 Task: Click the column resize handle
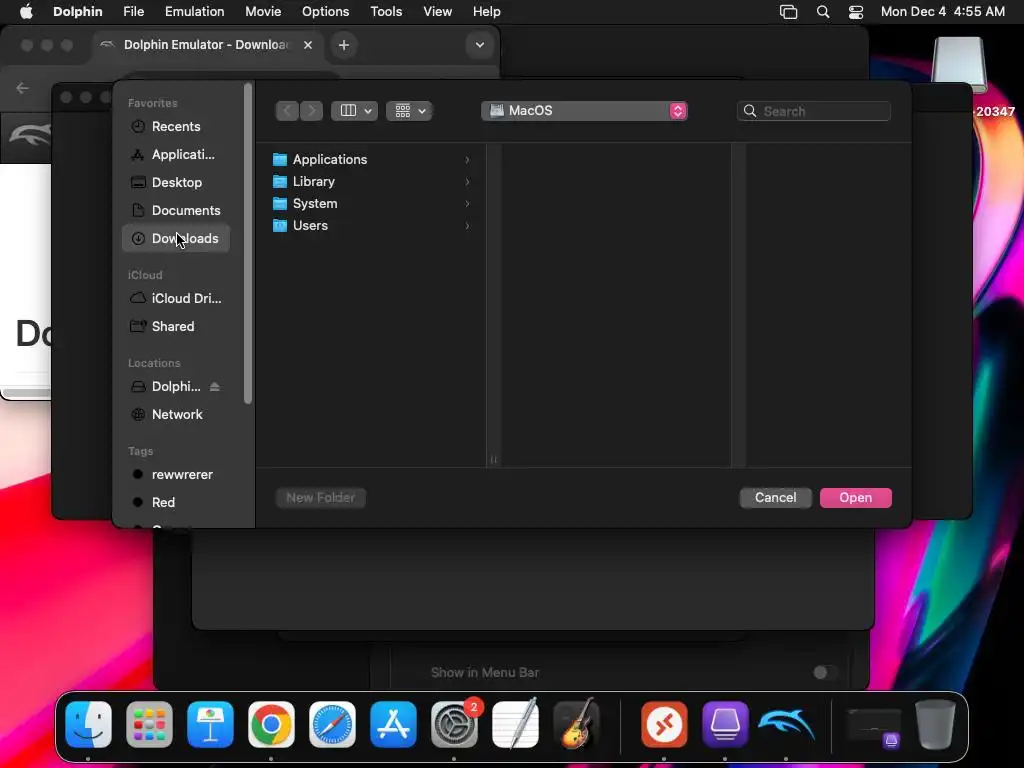pos(494,460)
